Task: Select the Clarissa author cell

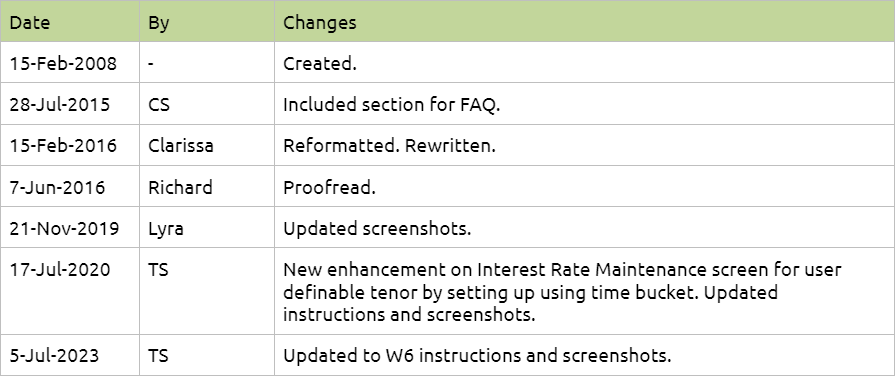Action: (x=207, y=145)
